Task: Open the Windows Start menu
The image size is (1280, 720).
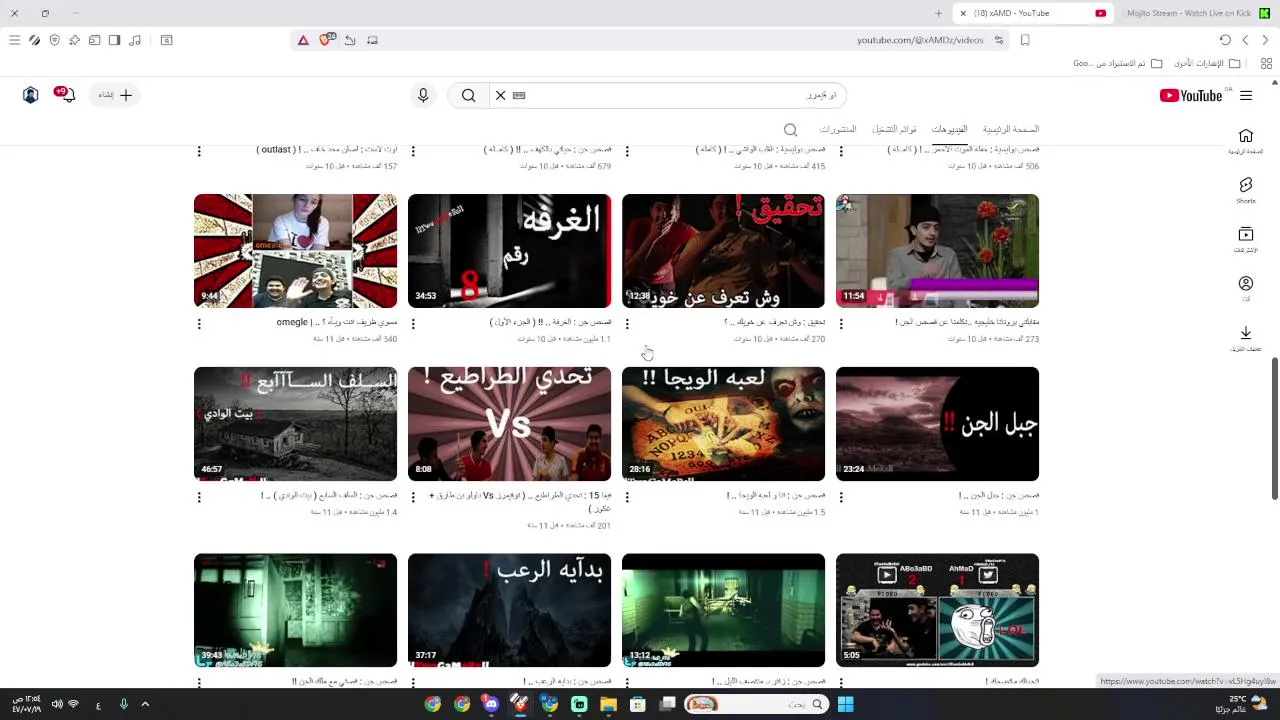Action: click(845, 704)
